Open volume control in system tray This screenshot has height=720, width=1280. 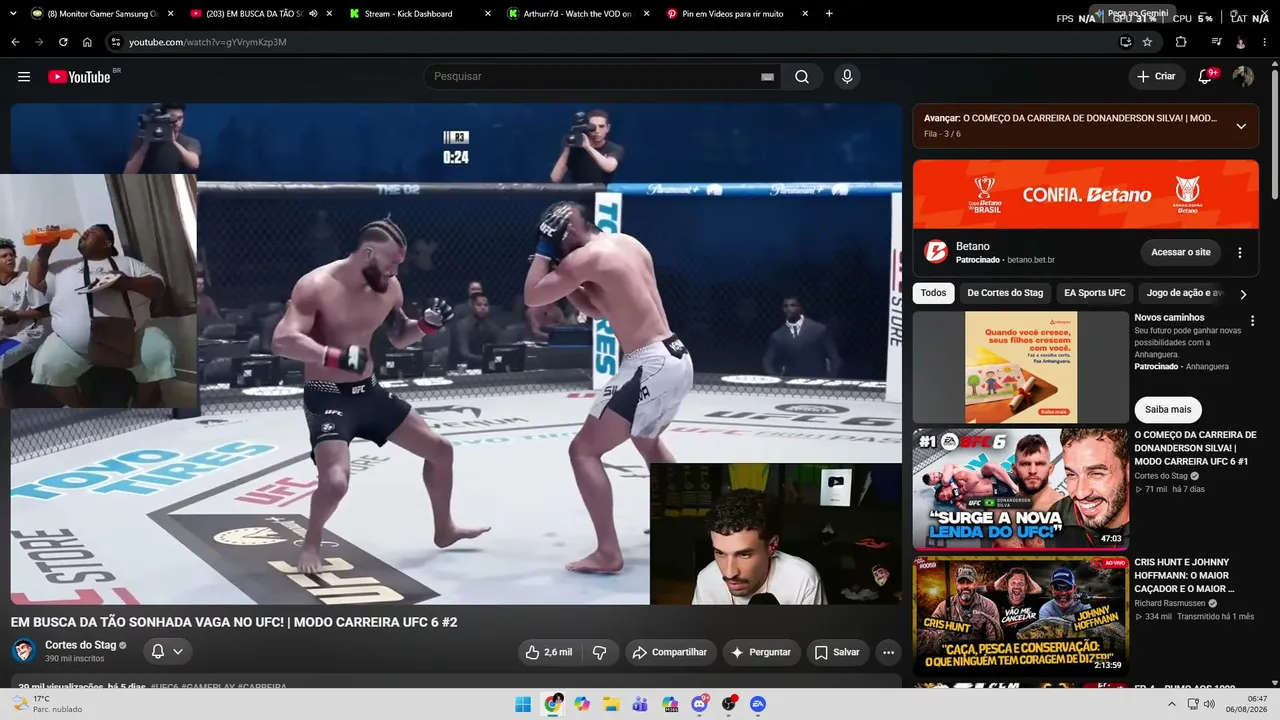click(1208, 704)
